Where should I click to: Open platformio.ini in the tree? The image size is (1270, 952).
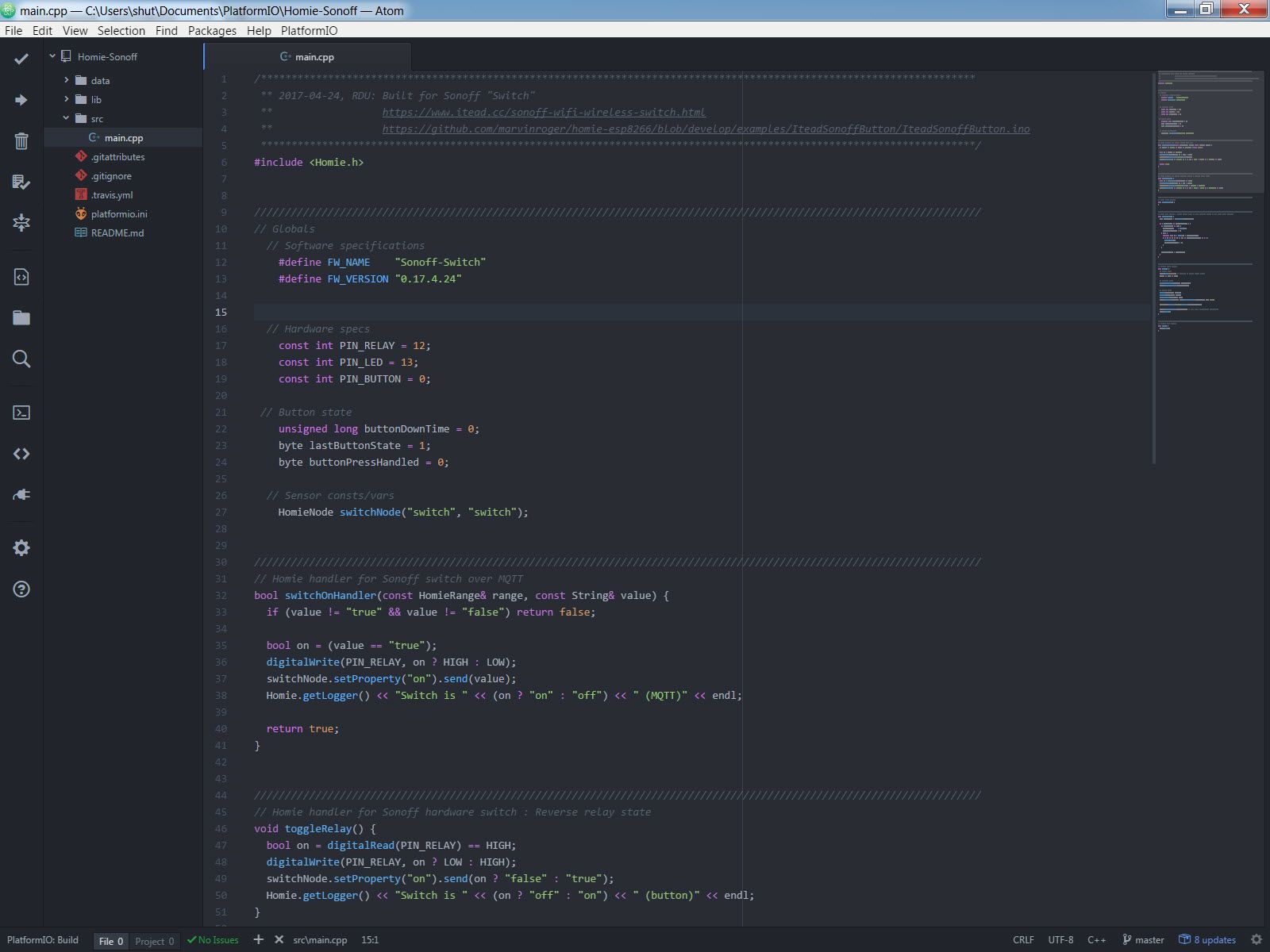coord(118,214)
